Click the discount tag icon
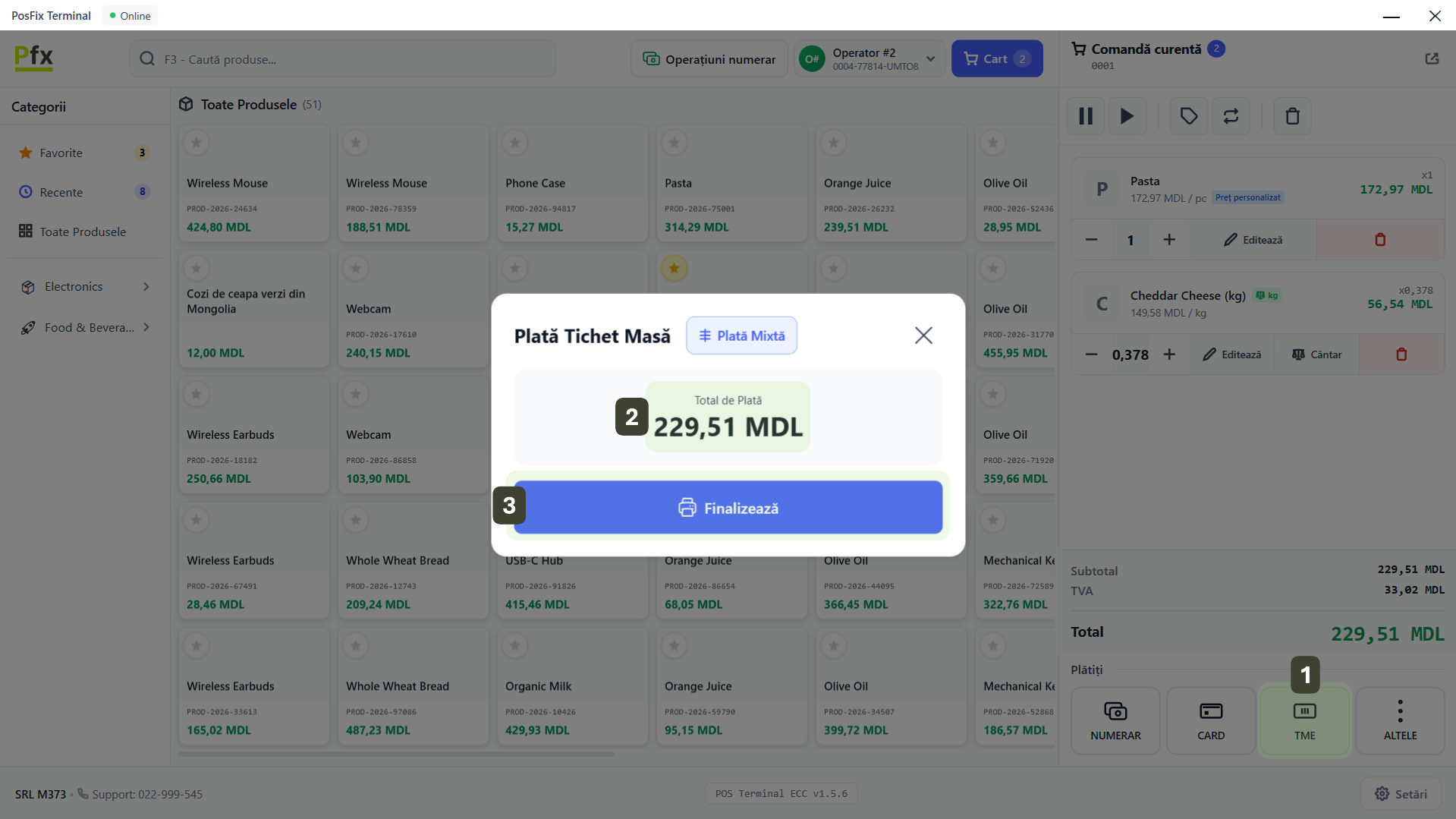The height and width of the screenshot is (819, 1456). click(x=1188, y=116)
